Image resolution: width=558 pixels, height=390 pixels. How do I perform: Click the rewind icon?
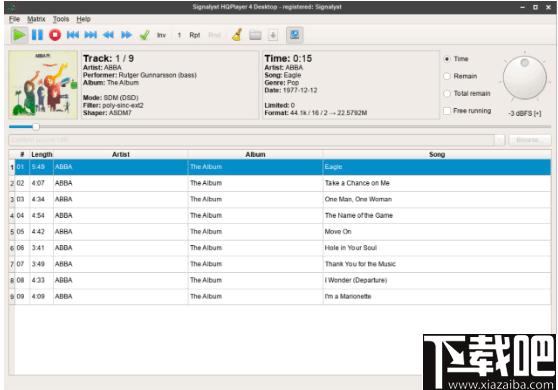108,35
